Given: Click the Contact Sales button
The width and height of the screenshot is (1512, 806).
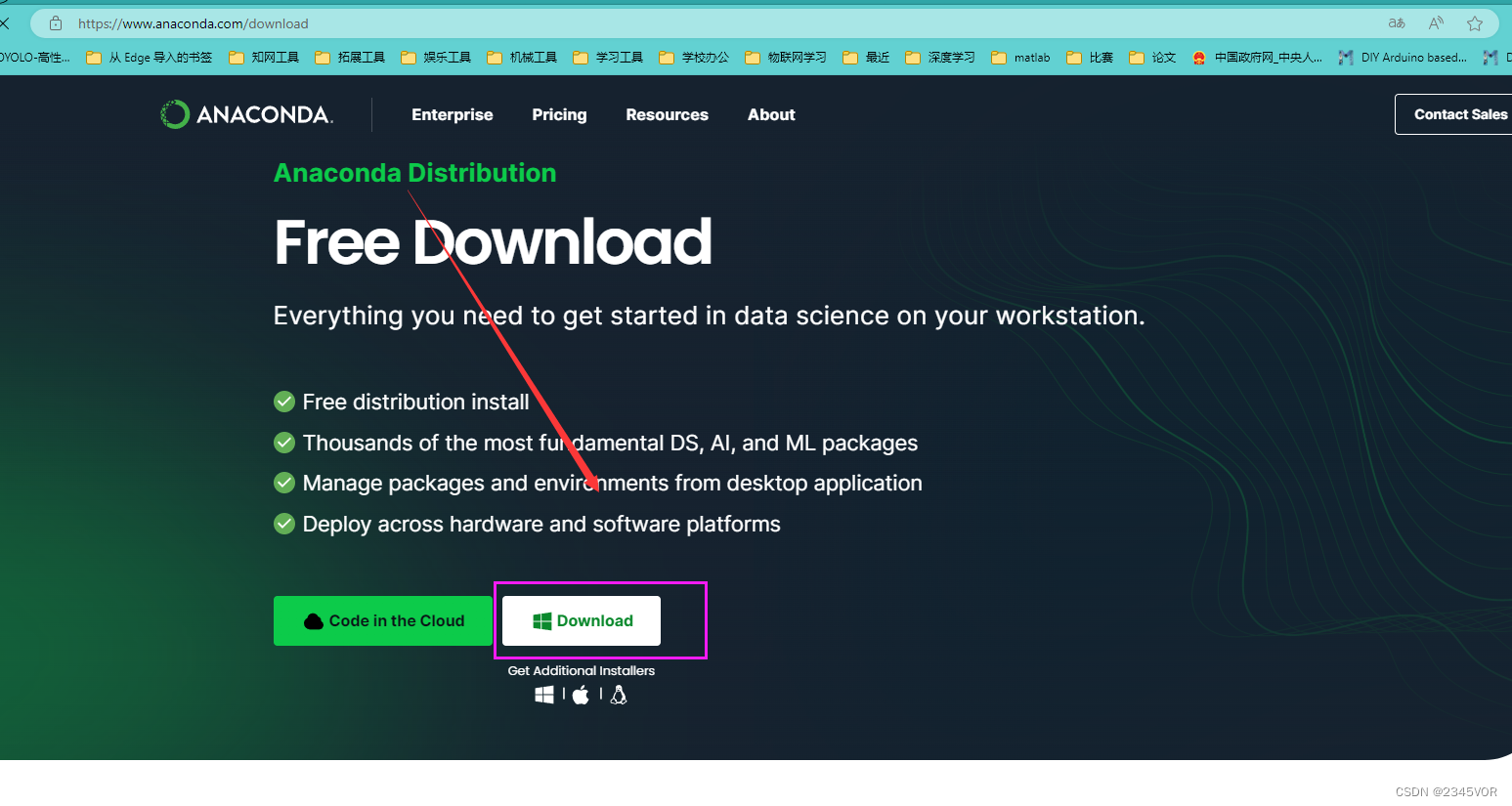Looking at the screenshot, I should (x=1454, y=114).
